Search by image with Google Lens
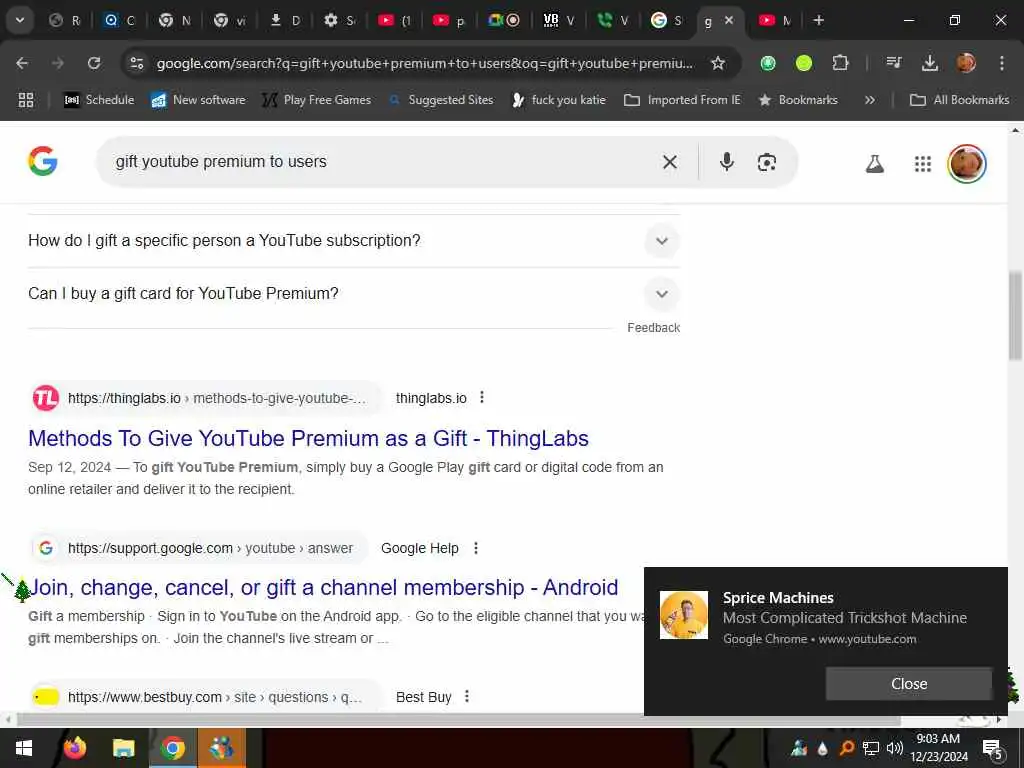 767,162
